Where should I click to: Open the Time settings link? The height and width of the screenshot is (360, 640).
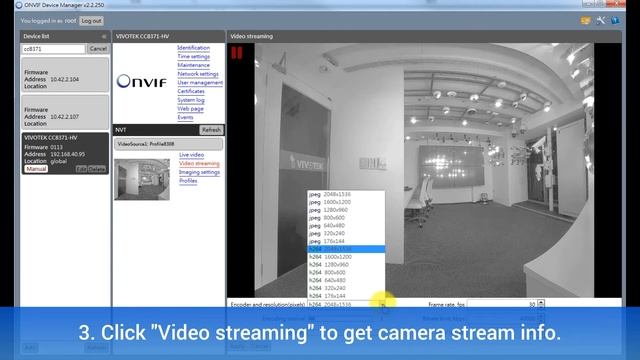click(x=193, y=56)
